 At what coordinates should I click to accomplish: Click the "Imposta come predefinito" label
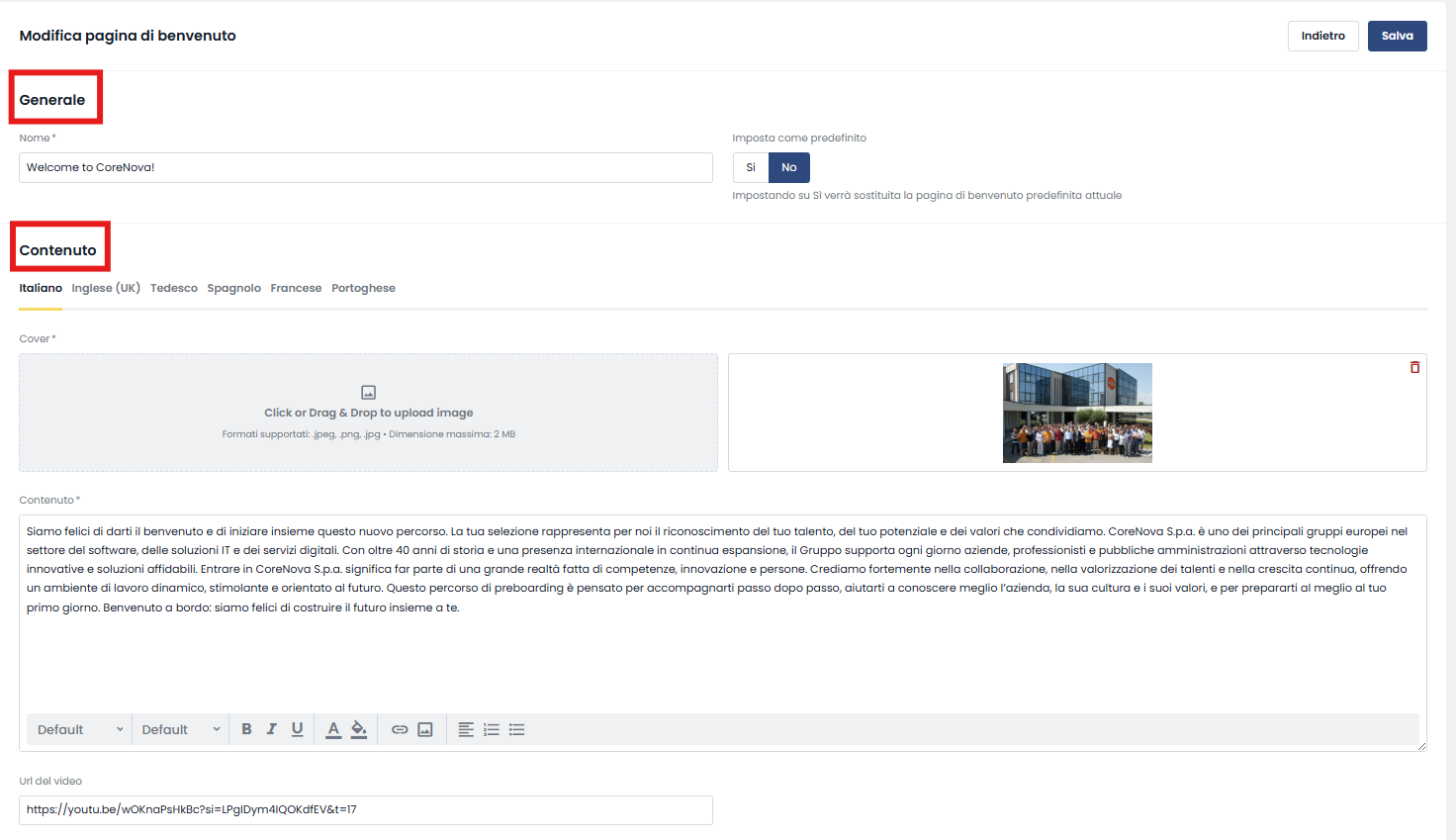799,138
